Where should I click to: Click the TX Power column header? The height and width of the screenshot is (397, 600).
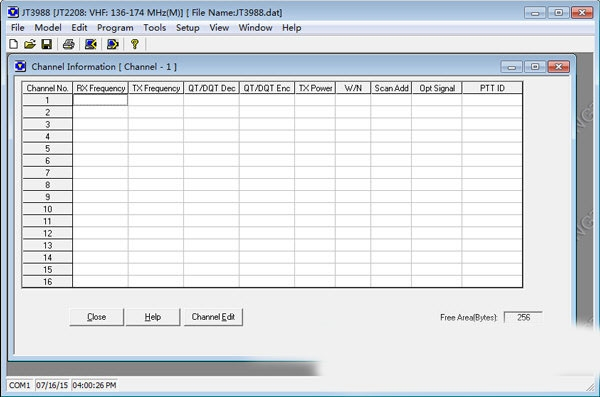(315, 88)
